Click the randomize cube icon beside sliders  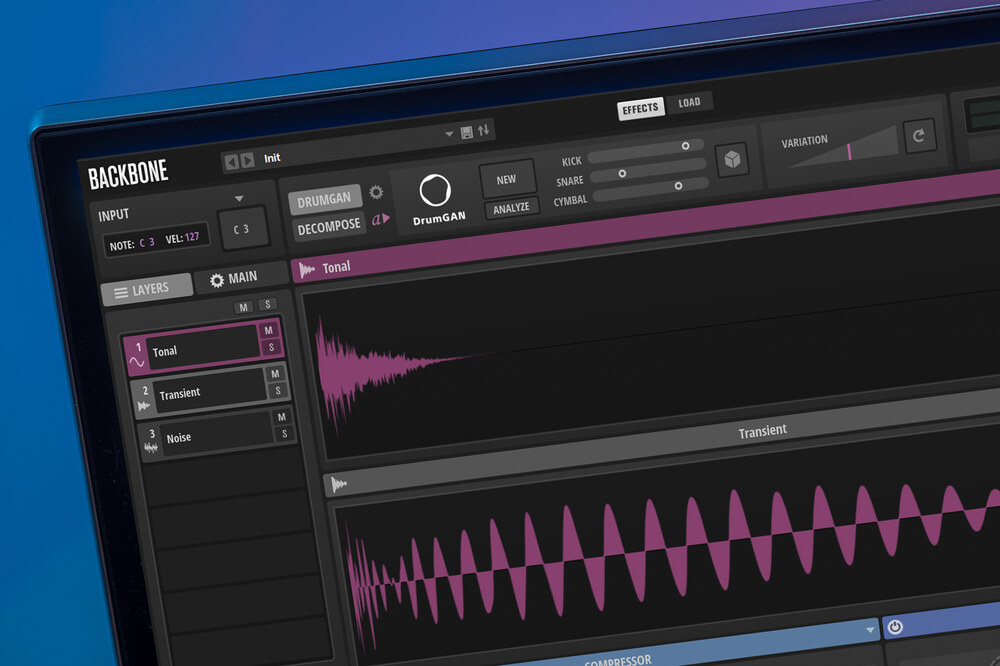point(733,160)
